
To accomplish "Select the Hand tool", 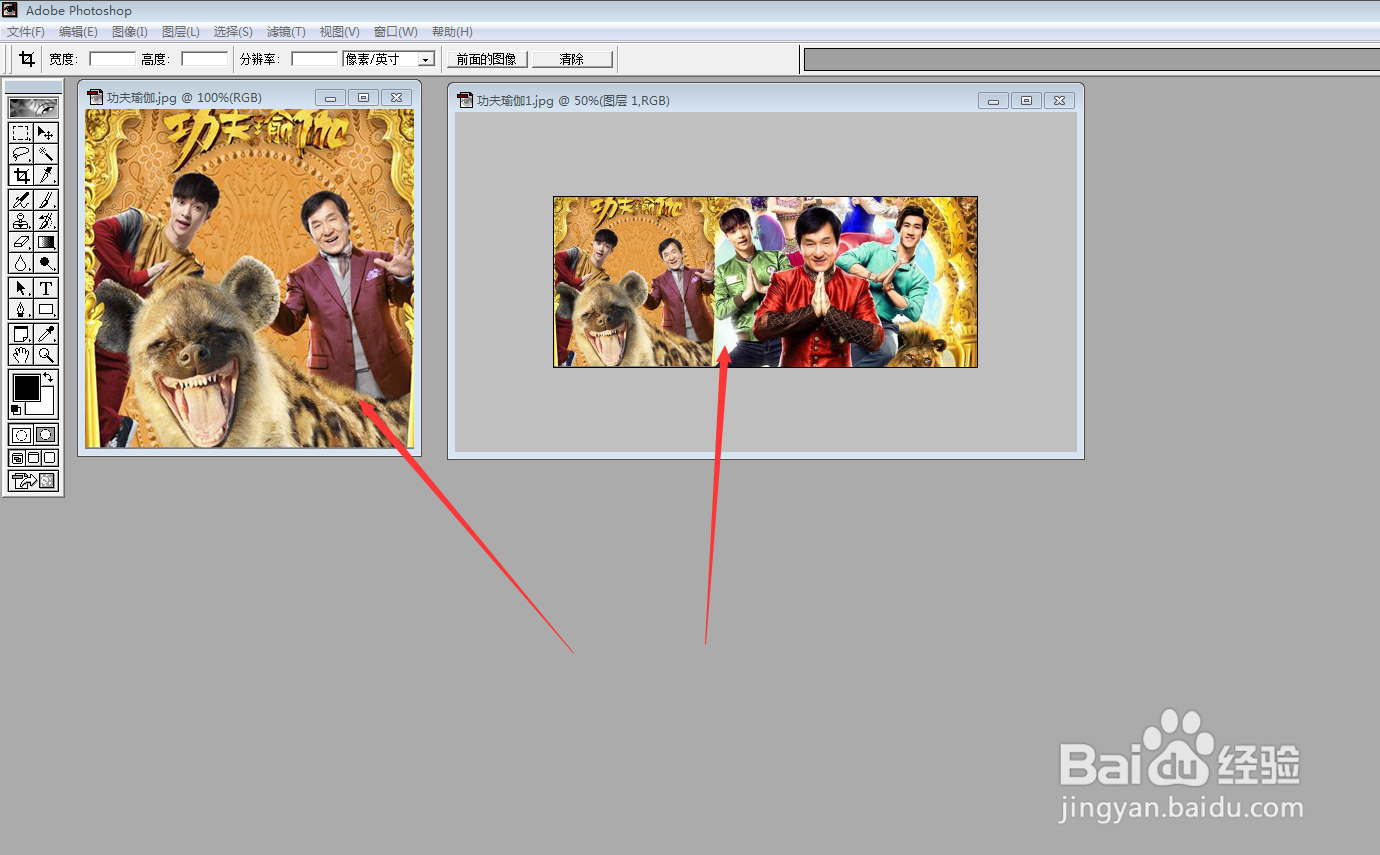I will [21, 355].
